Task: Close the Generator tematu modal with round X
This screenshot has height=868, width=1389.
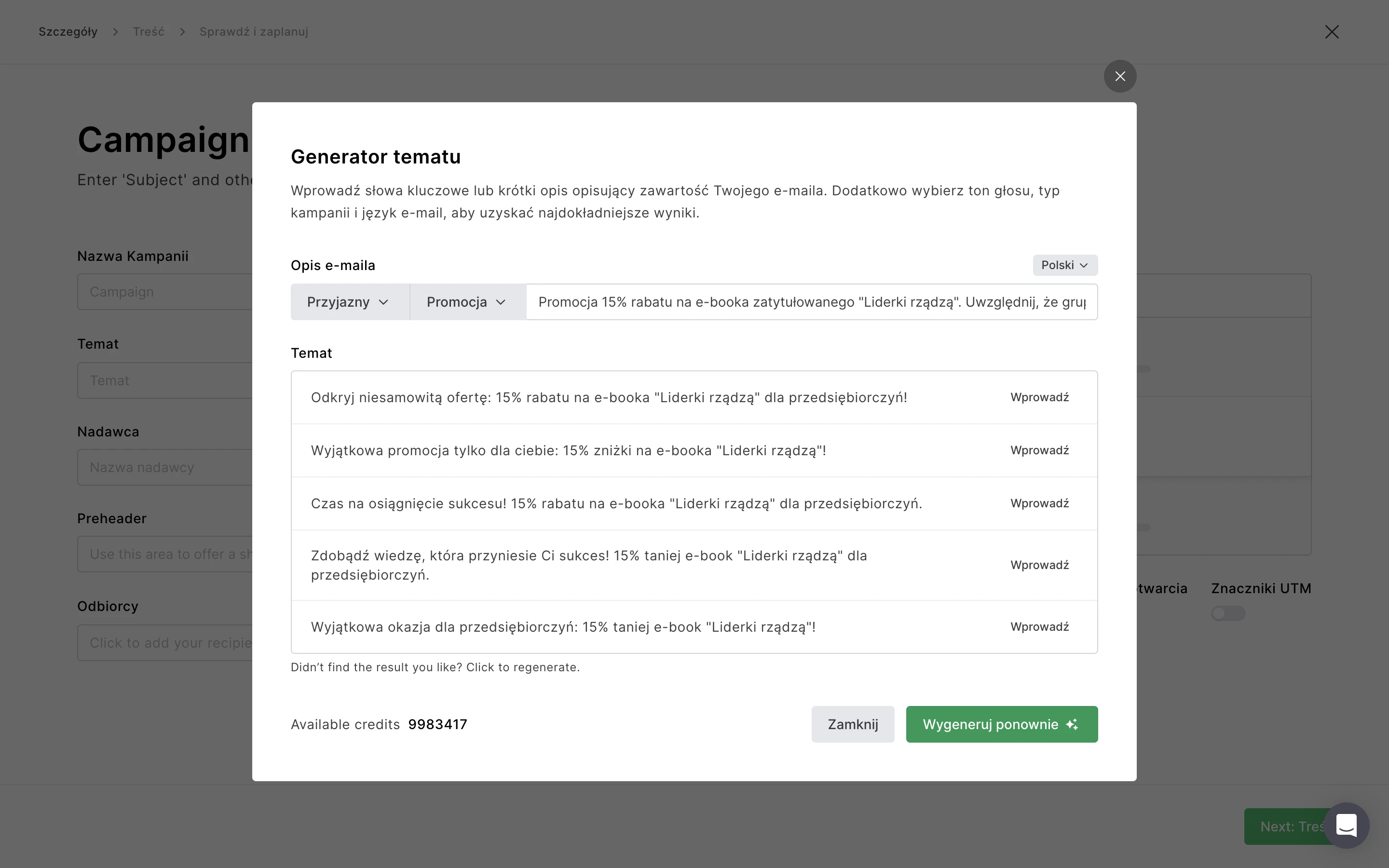Action: (1120, 76)
